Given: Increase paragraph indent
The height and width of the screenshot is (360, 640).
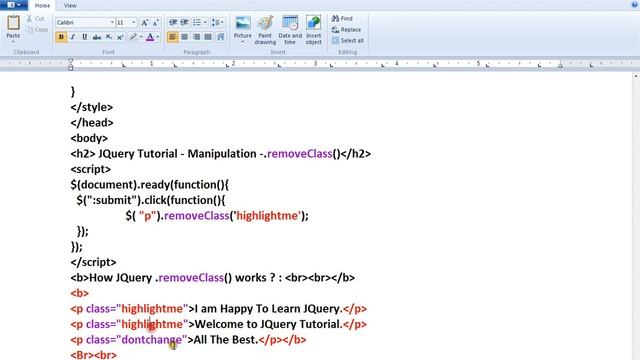Looking at the screenshot, I should point(184,22).
